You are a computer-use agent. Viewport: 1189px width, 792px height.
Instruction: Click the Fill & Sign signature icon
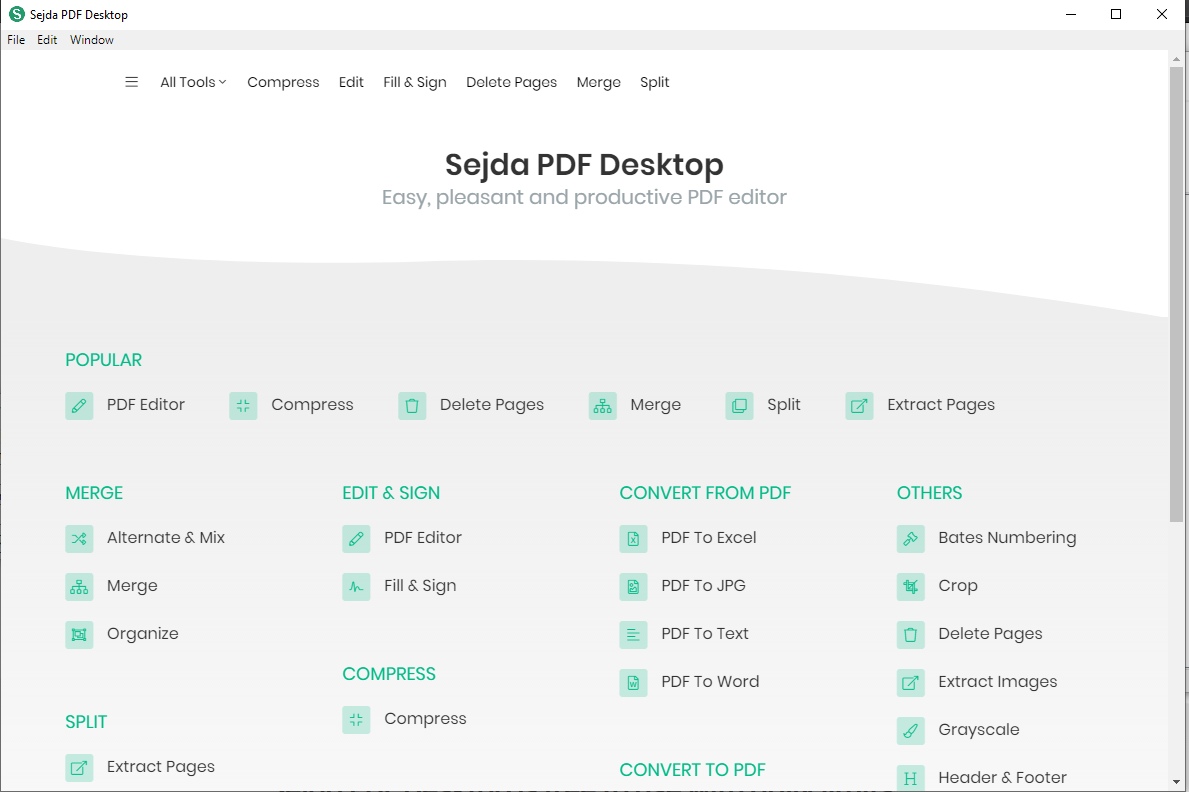[356, 586]
